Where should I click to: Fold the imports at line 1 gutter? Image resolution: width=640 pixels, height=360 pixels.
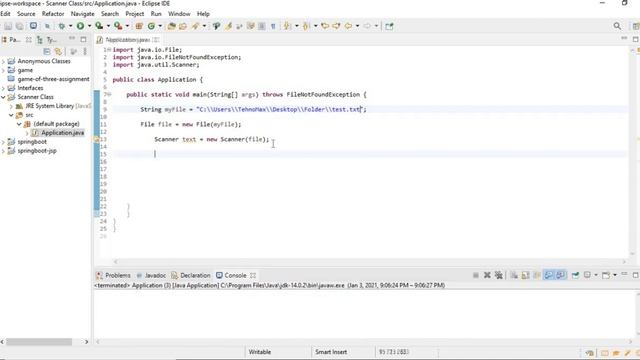pyautogui.click(x=109, y=50)
